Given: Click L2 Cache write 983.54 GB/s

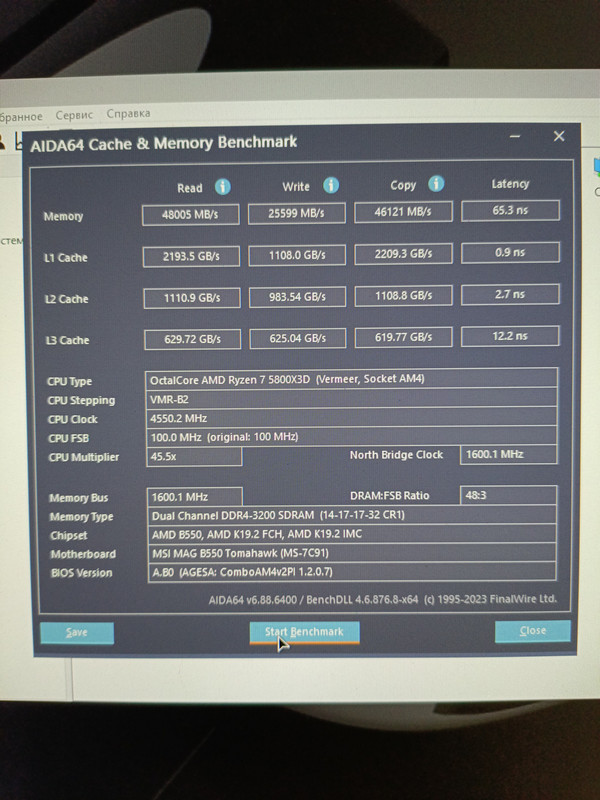Looking at the screenshot, I should point(297,297).
